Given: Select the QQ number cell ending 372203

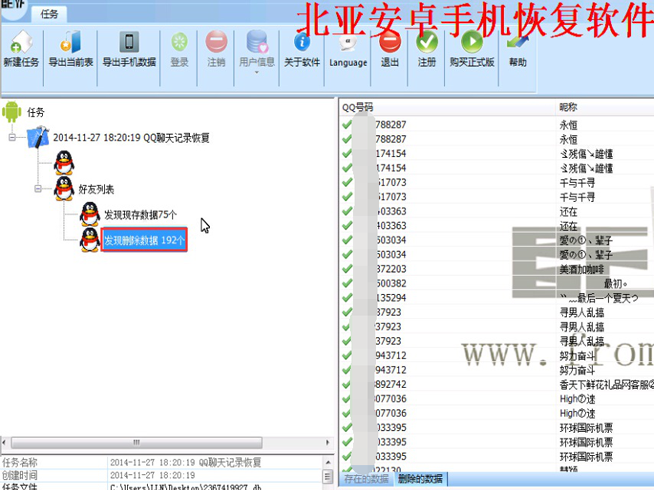Looking at the screenshot, I should point(390,269).
